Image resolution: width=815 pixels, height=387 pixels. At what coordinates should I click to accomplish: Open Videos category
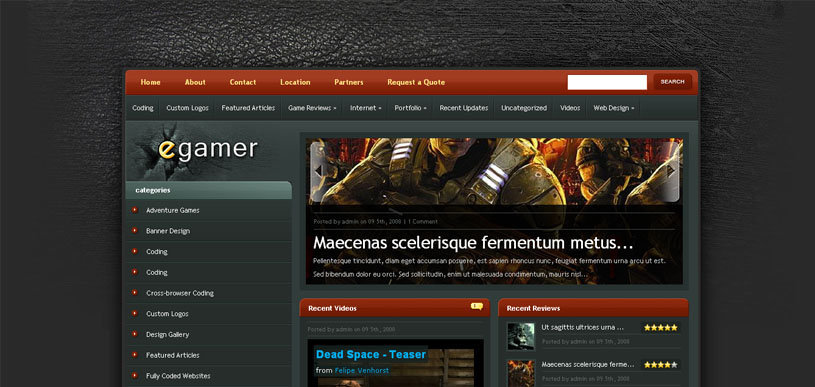570,108
